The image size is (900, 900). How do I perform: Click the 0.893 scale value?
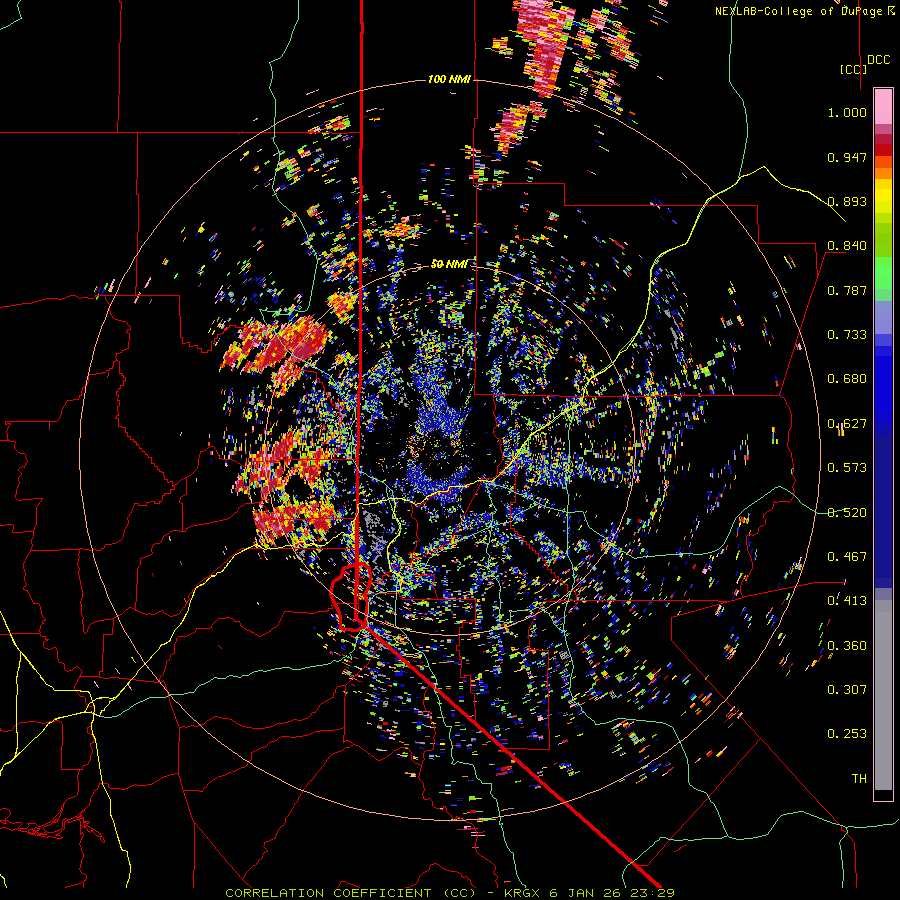[x=847, y=201]
